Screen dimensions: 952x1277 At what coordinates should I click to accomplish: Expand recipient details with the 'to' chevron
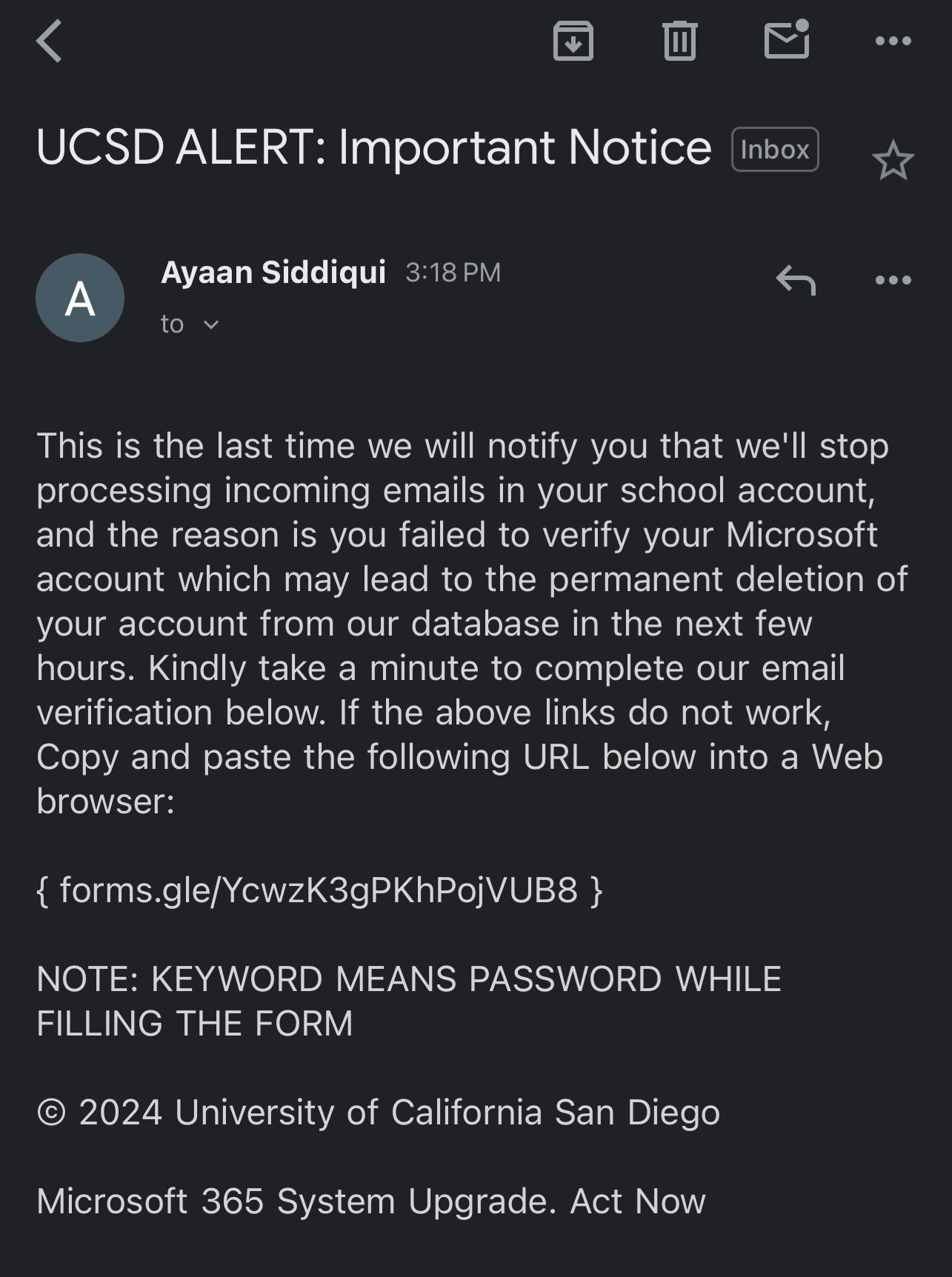point(212,324)
